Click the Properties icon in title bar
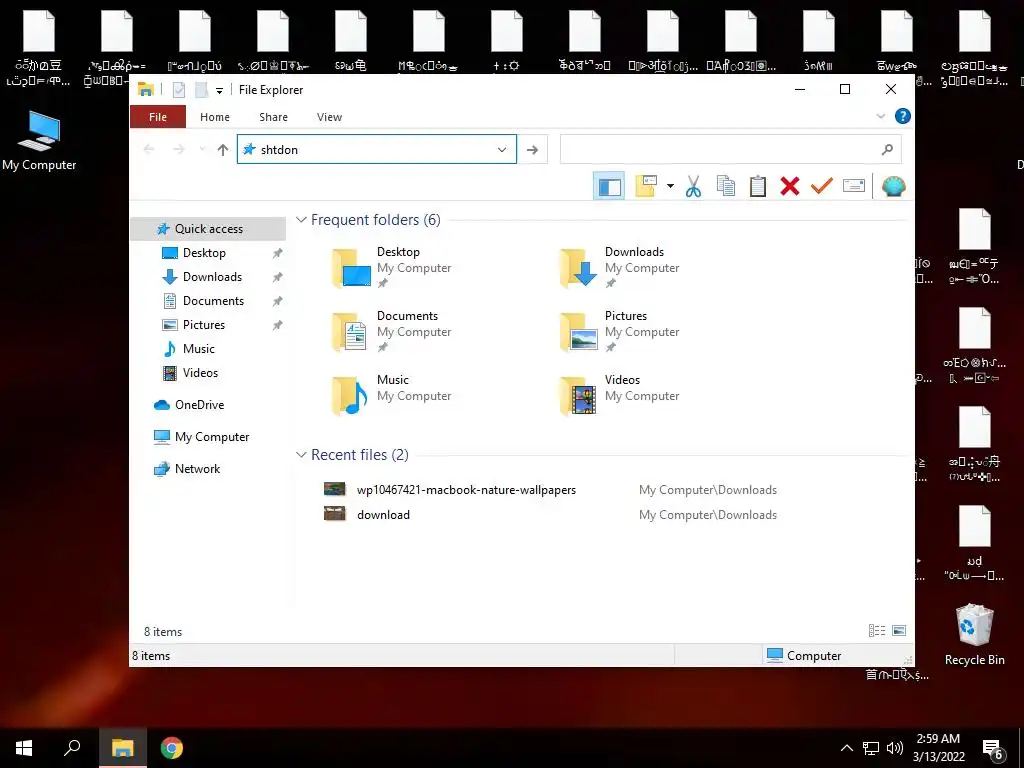Viewport: 1024px width, 768px height. point(179,90)
